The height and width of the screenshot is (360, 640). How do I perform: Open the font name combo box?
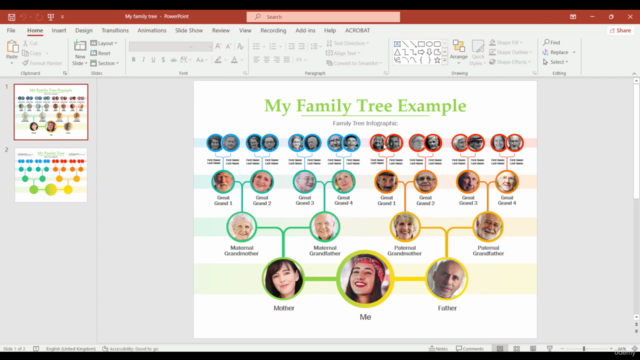pyautogui.click(x=161, y=47)
